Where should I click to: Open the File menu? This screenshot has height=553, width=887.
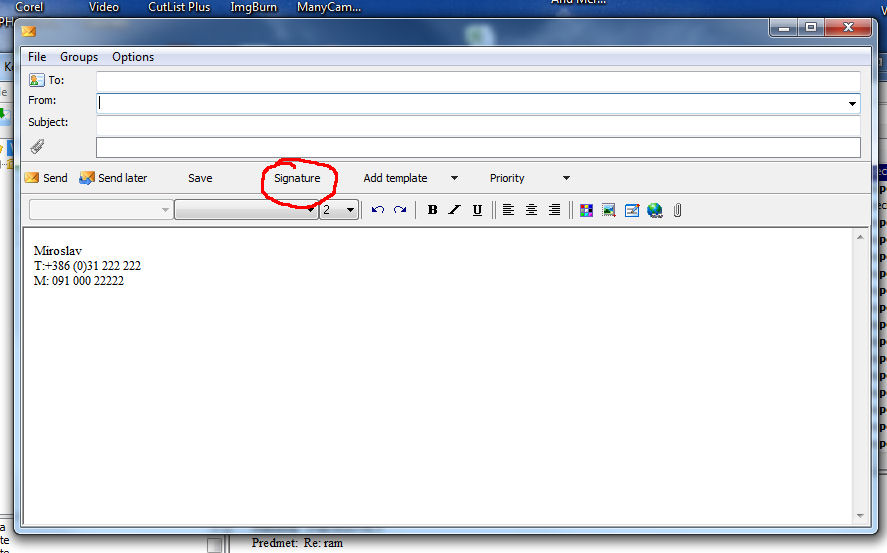click(x=37, y=57)
